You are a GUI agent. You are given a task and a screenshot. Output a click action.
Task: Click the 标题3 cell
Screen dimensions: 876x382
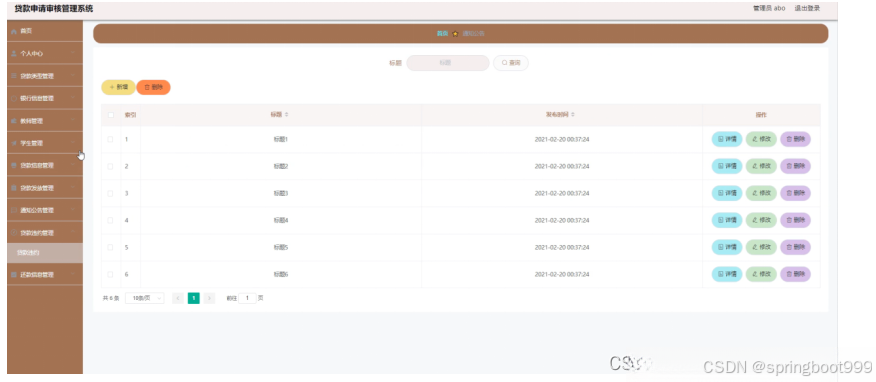tap(280, 193)
